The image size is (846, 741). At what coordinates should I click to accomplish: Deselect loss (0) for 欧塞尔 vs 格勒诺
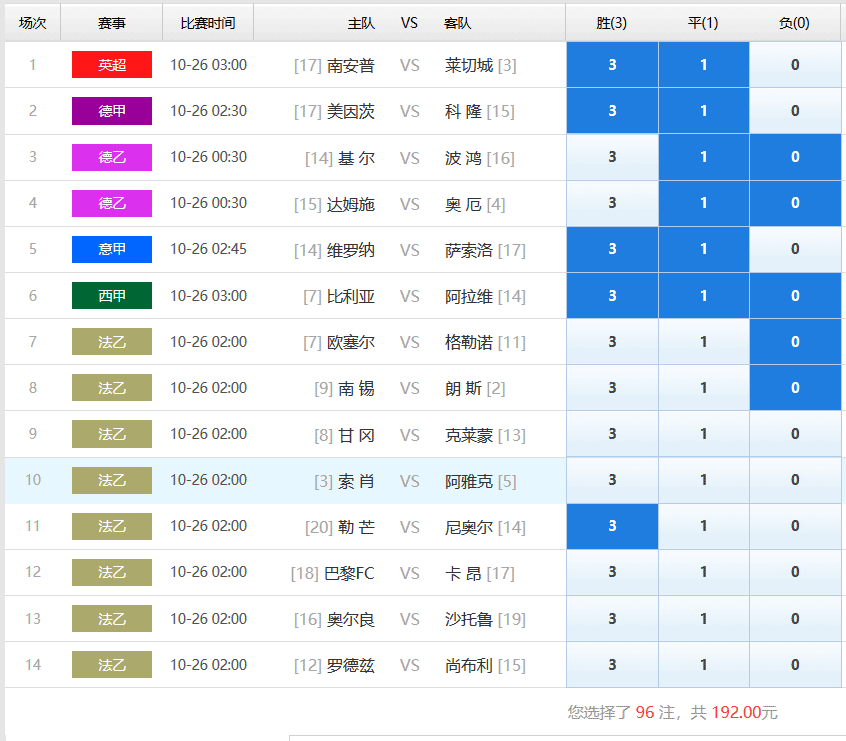(x=795, y=342)
